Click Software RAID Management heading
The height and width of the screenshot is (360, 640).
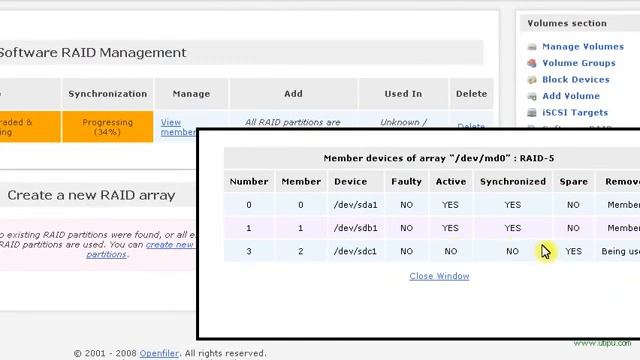point(93,53)
